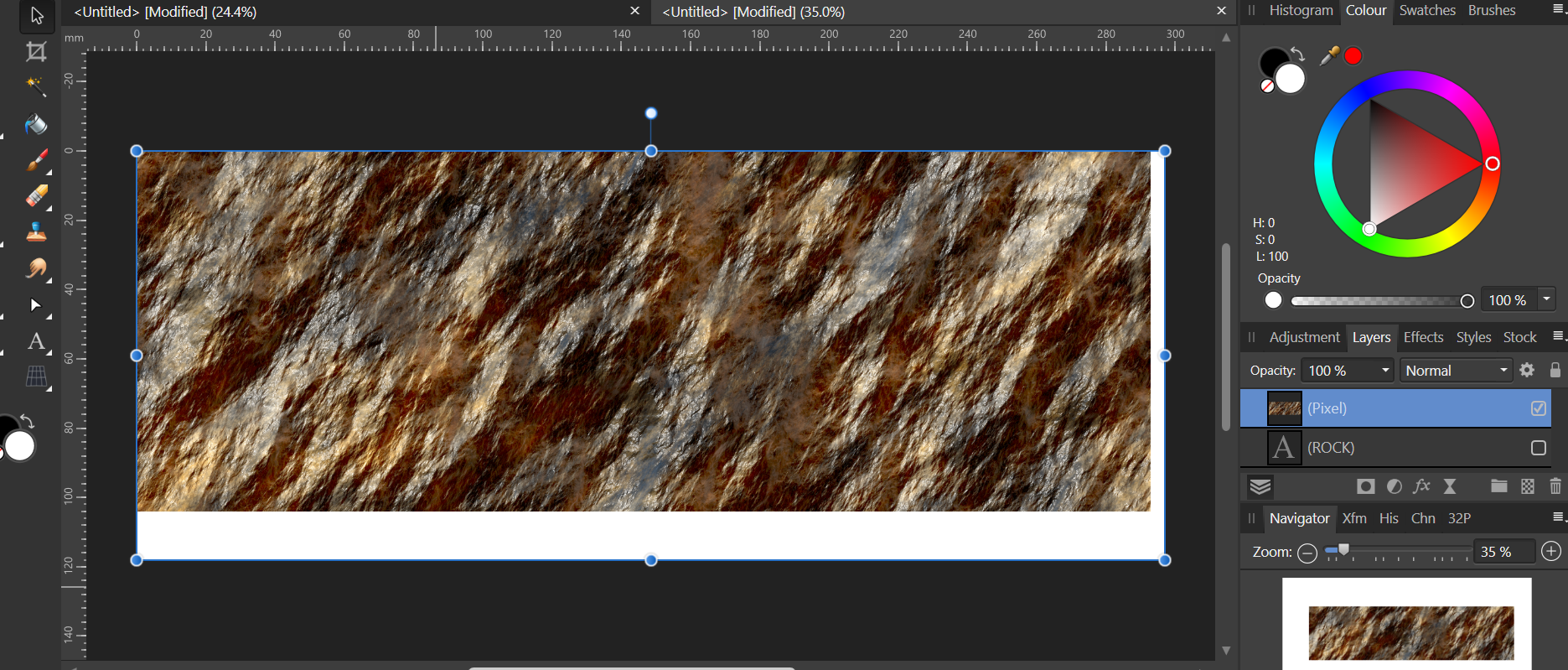Select the Crop tool
This screenshot has width=1568, height=670.
click(36, 52)
